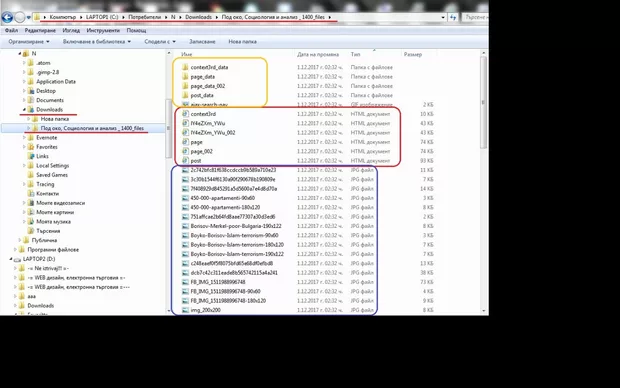
Task: Open the Файл menu
Action: pos(11,30)
